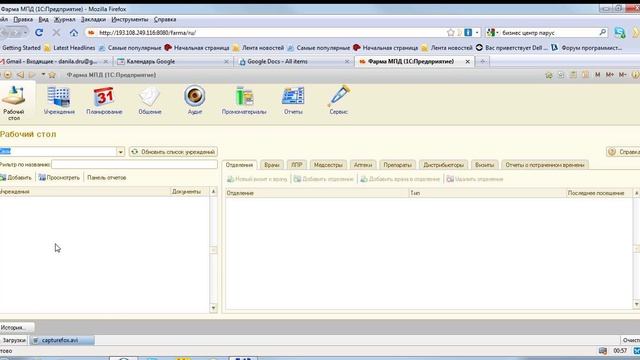Open Firefox back history dropdown
This screenshot has width=640, height=360.
point(25,32)
